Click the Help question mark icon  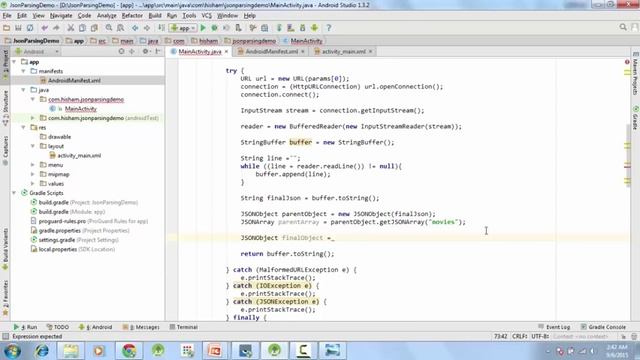(329, 28)
